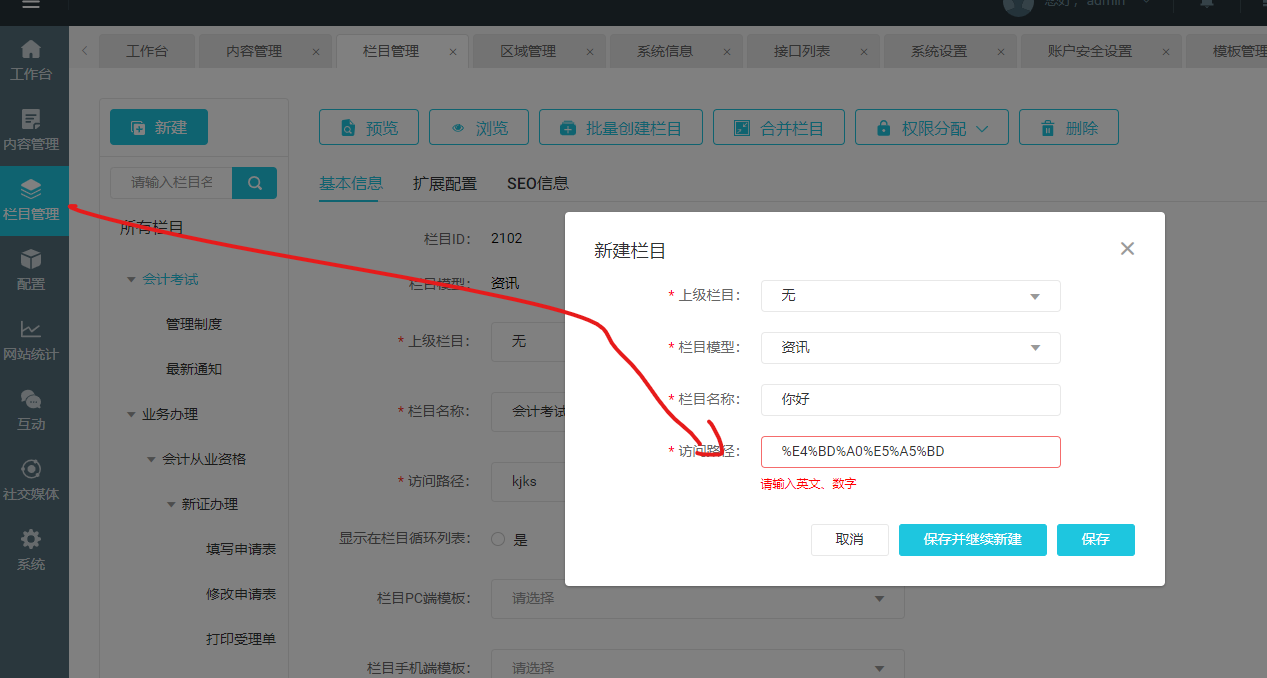Screen dimensions: 1267x678
Task: Click the search magnifier button
Action: click(254, 183)
